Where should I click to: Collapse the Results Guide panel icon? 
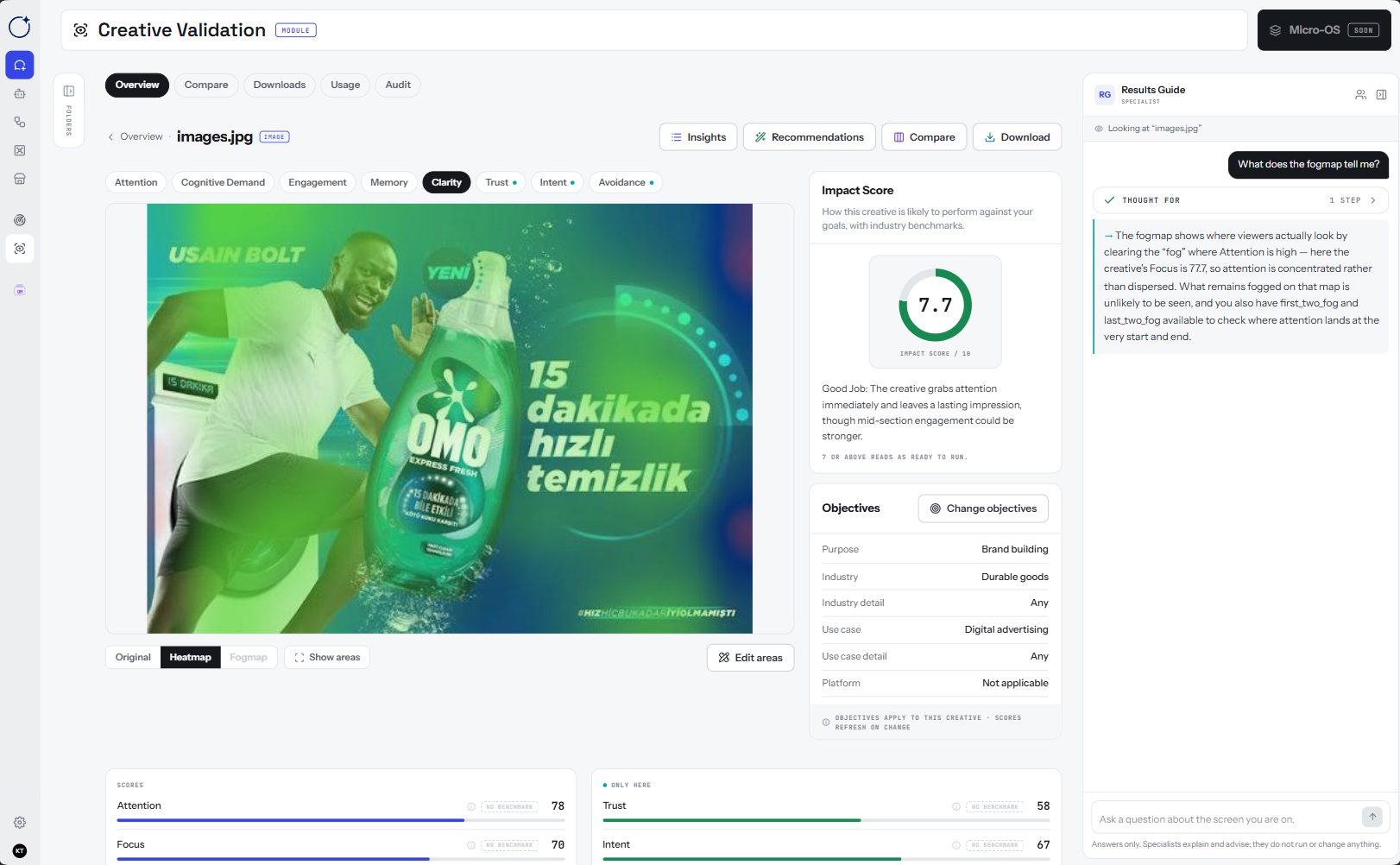coord(1381,95)
